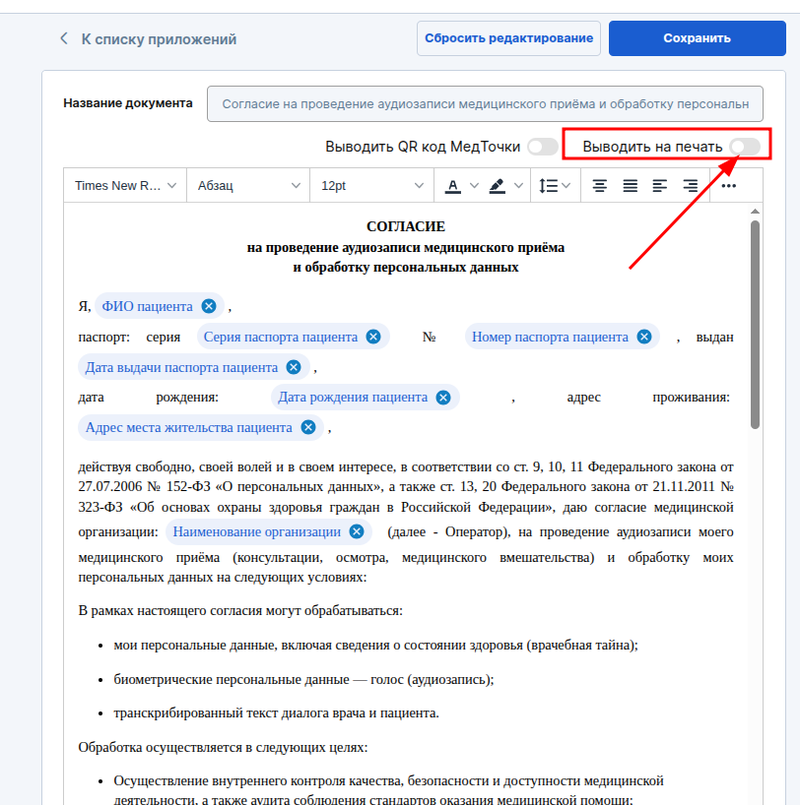Click the Сбросить редактирование button
The image size is (800, 805).
click(x=508, y=39)
